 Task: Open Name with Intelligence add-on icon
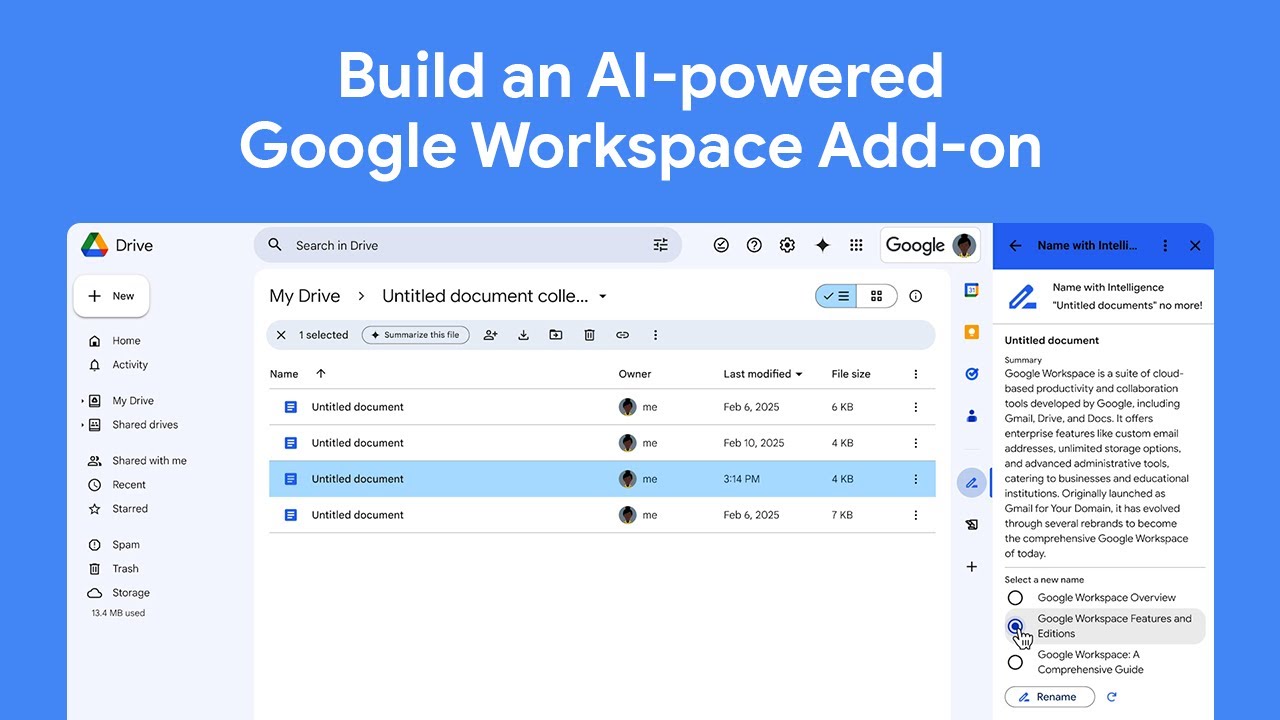[x=971, y=483]
